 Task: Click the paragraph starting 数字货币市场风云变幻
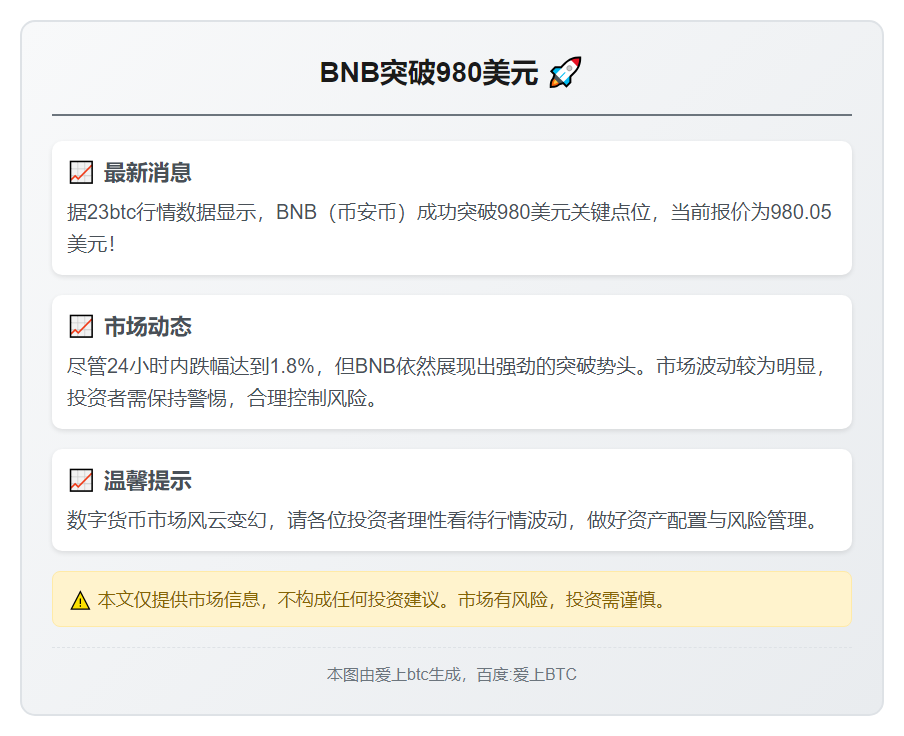pyautogui.click(x=443, y=520)
